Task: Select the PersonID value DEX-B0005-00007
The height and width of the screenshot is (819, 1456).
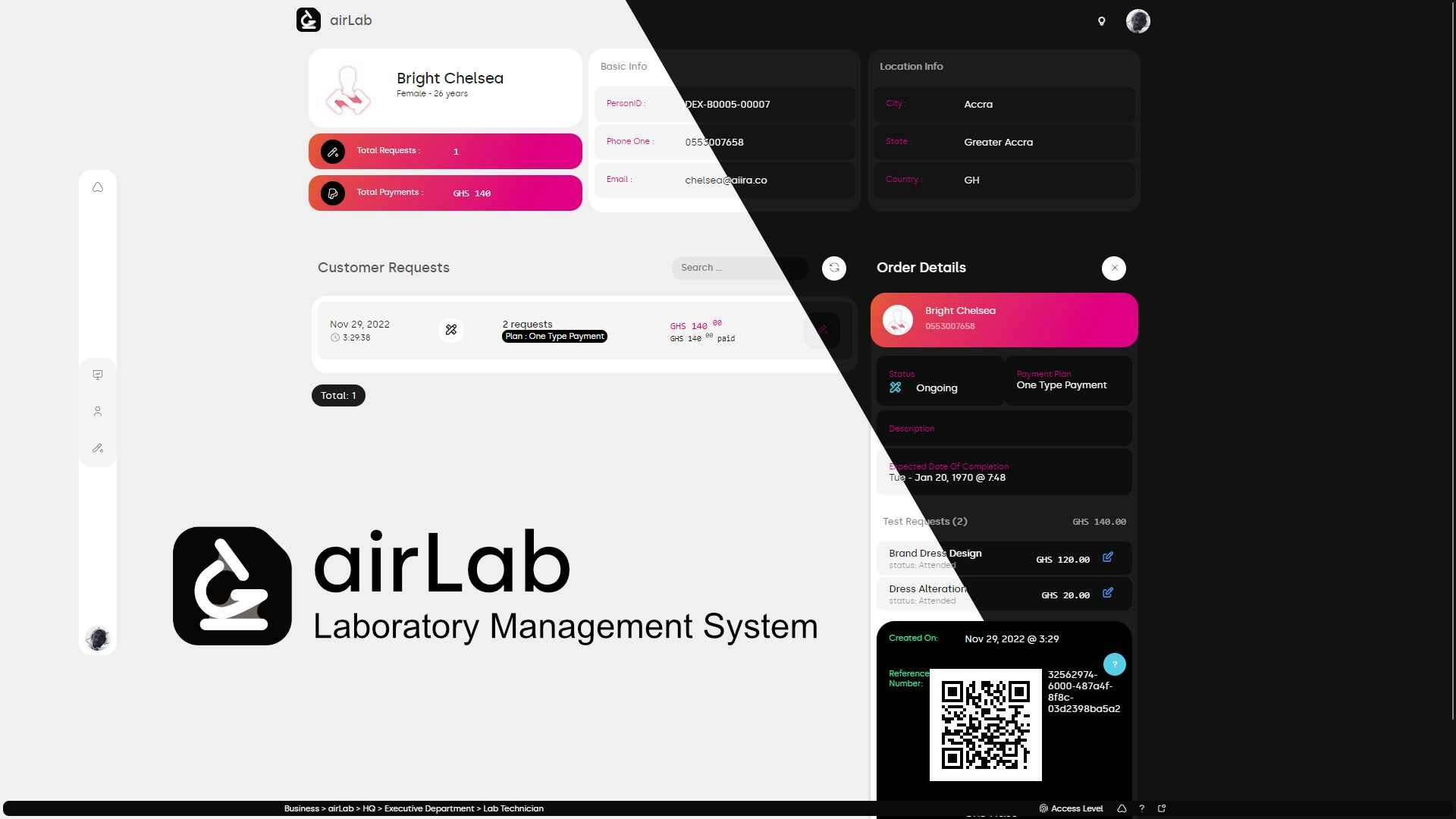Action: (727, 105)
